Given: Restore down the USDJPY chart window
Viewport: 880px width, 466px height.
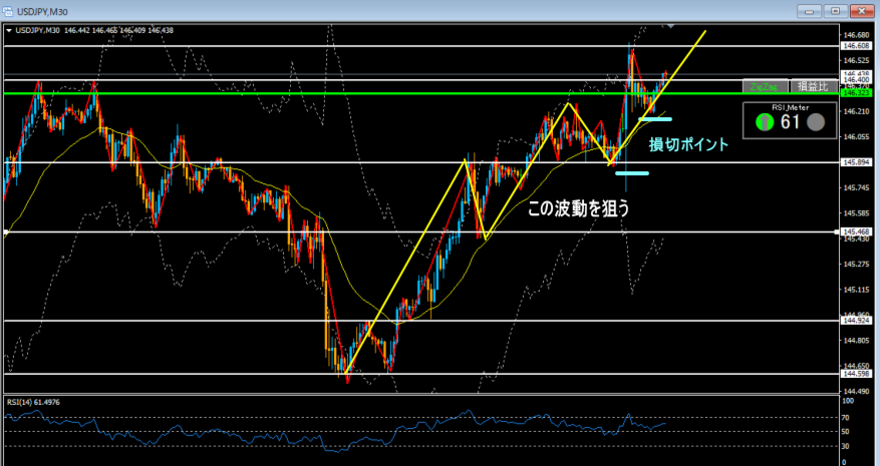Looking at the screenshot, I should click(x=835, y=10).
